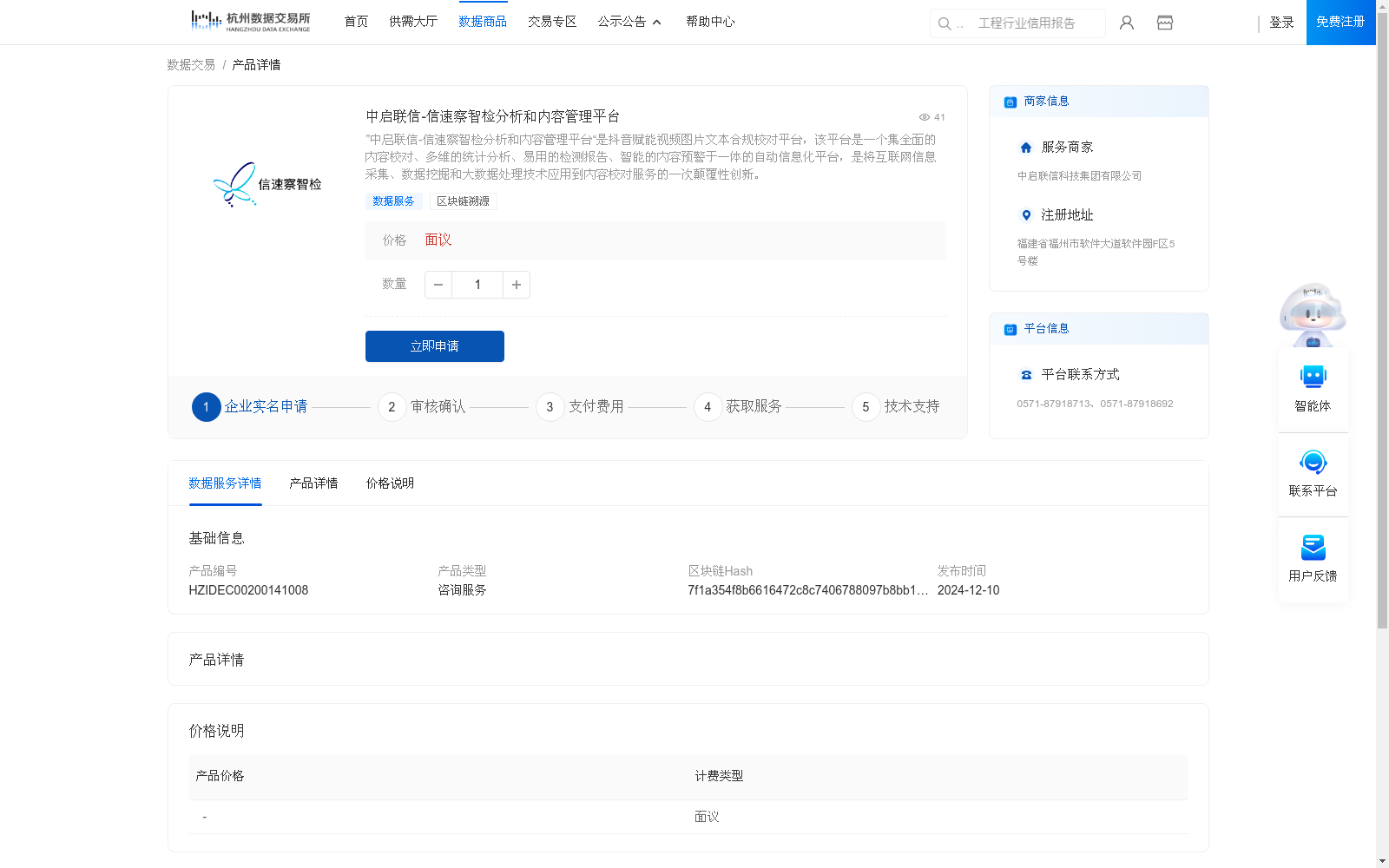Screen dimensions: 1389x868
Task: Open the user profile icon
Action: point(1127,23)
